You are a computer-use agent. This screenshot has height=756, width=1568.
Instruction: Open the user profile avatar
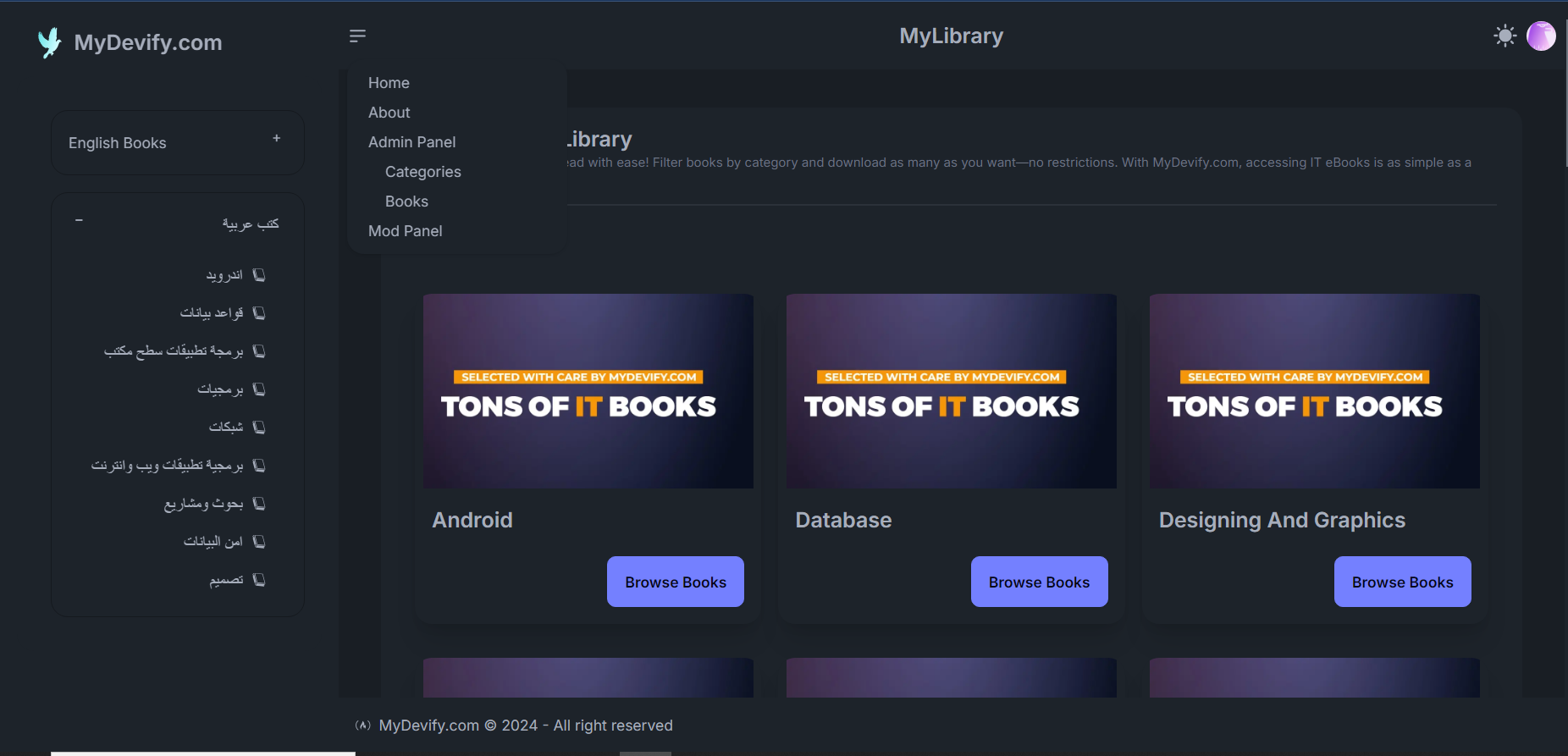click(x=1541, y=36)
